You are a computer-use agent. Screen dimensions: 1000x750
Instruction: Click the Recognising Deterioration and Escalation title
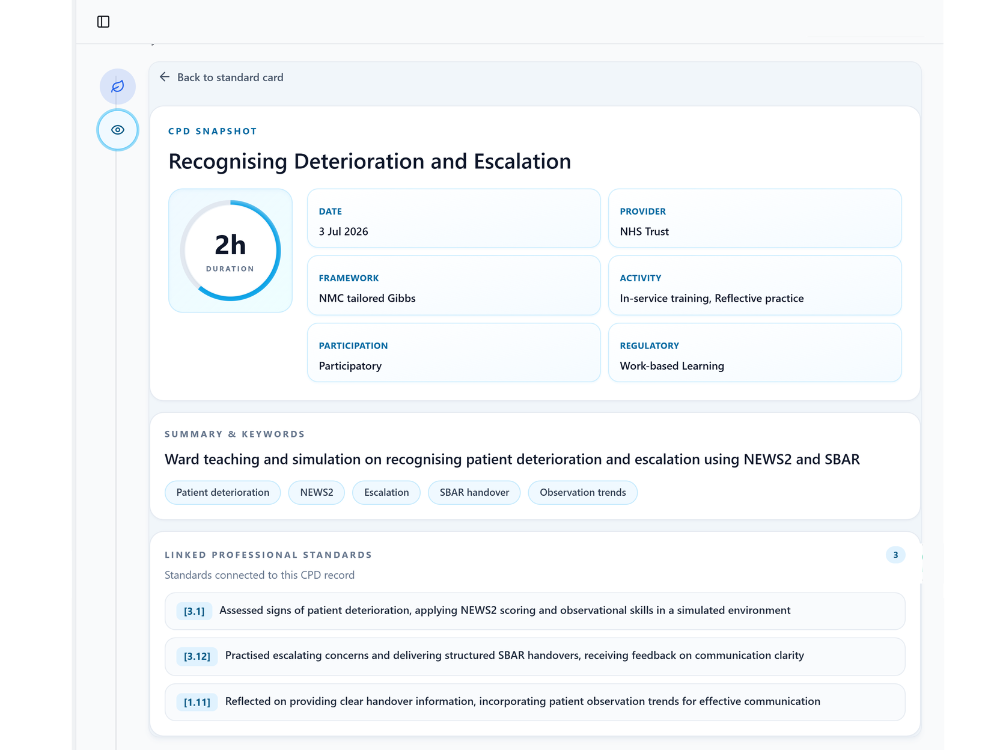tap(369, 161)
